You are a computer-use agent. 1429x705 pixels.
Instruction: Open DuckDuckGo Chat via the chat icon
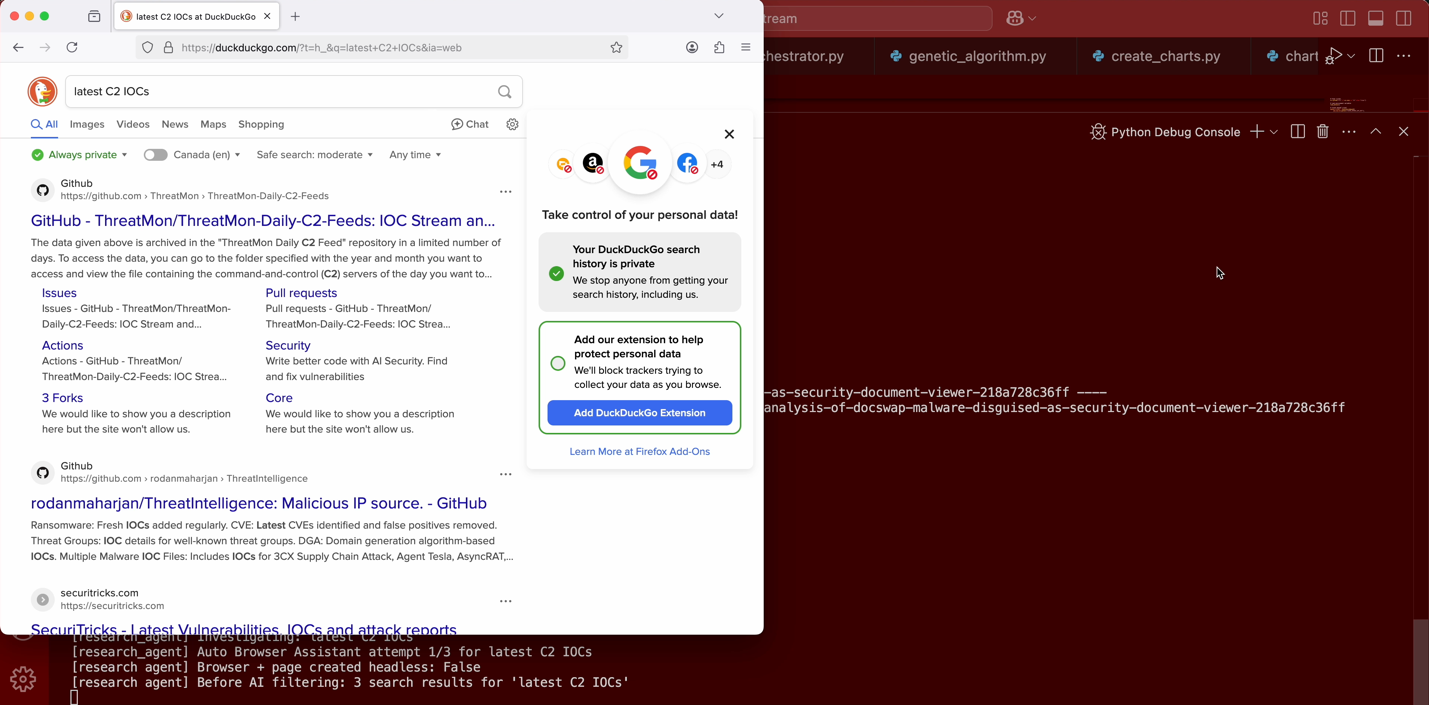click(470, 124)
